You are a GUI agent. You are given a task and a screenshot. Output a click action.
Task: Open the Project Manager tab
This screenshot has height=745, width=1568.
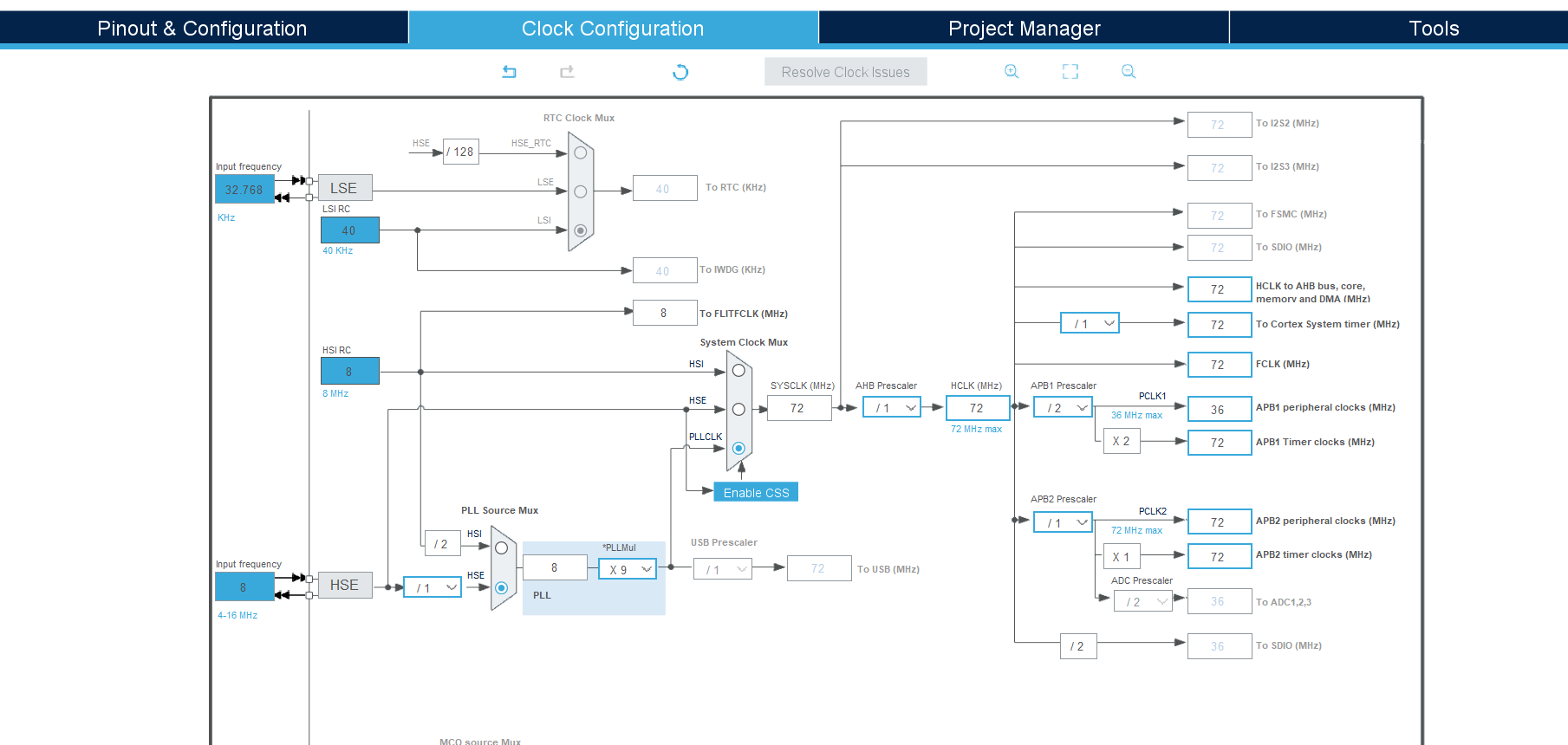(x=1024, y=29)
